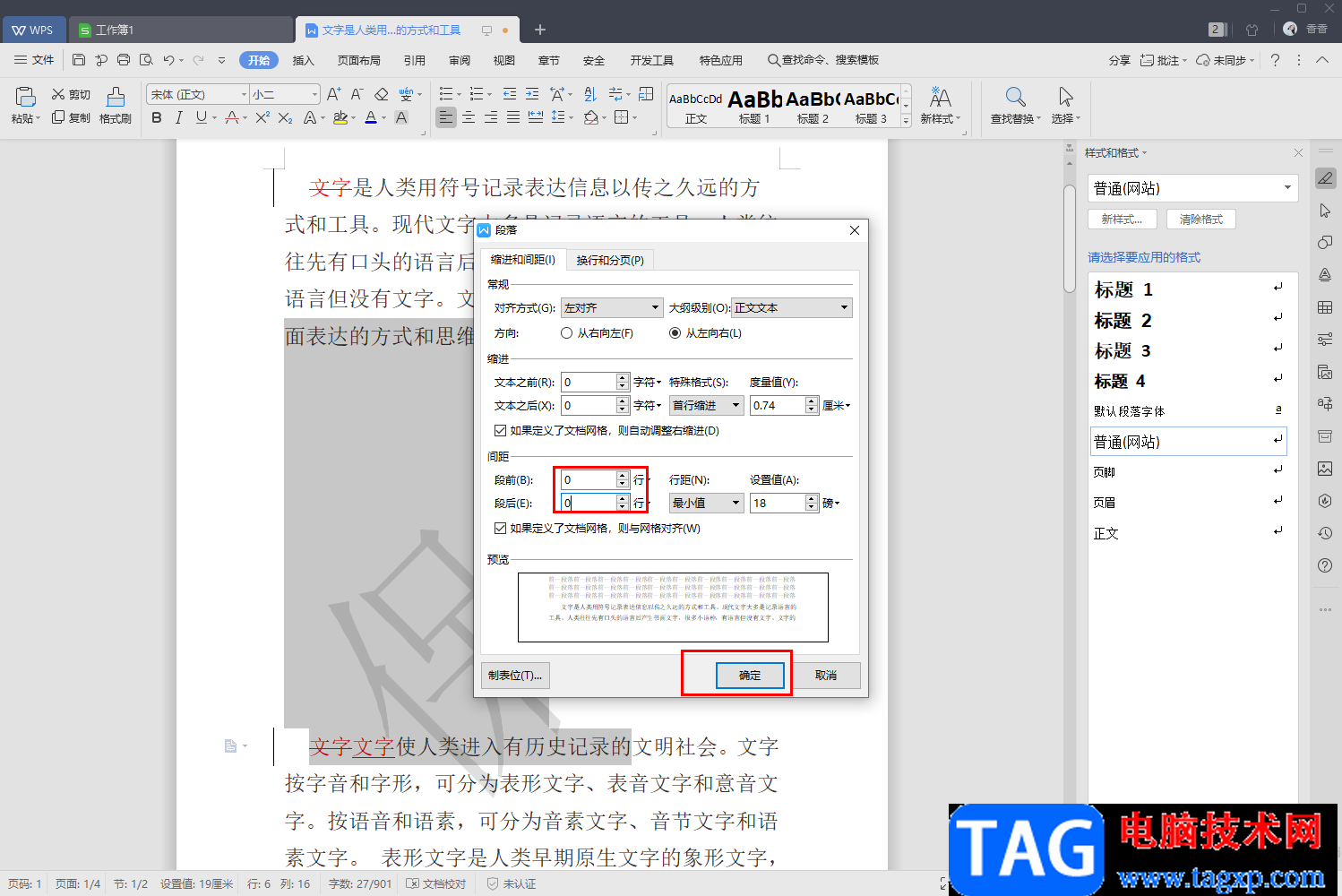Viewport: 1342px width, 896px height.
Task: Click the 段前 spacing input field
Action: click(589, 480)
